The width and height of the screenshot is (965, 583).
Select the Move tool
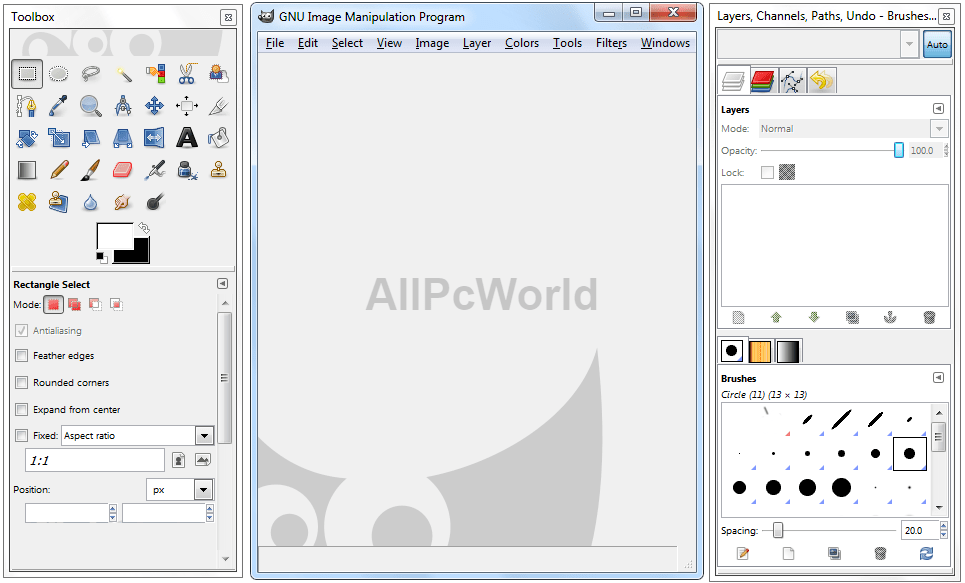[x=155, y=106]
